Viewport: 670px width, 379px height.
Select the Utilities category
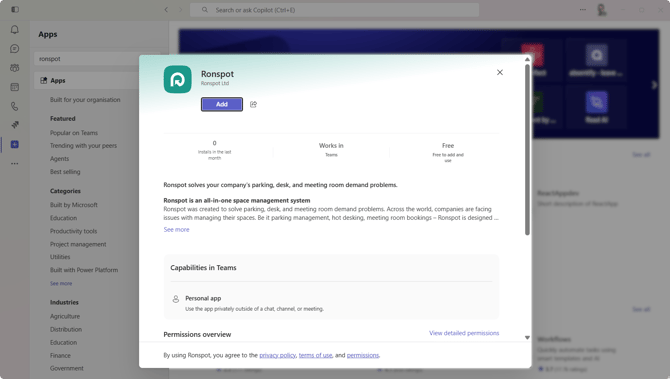tap(60, 257)
